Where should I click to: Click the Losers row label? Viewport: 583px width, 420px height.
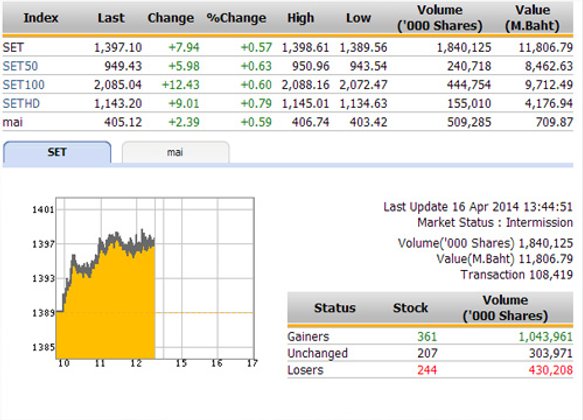[305, 370]
